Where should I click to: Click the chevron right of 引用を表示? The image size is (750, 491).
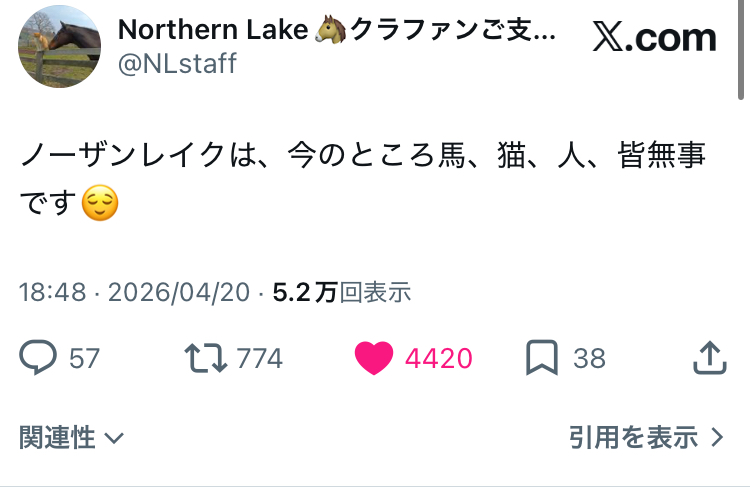click(x=716, y=437)
